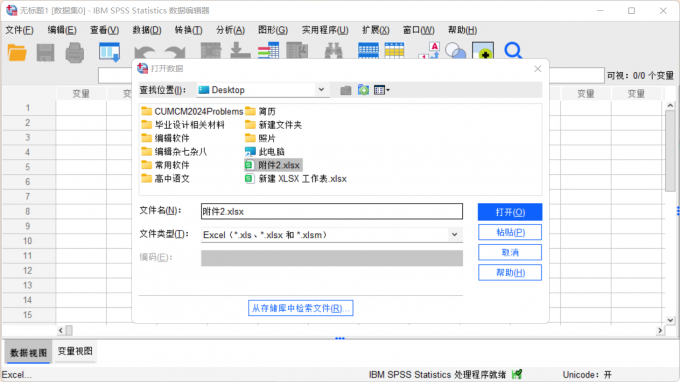Close the 打开数据 dialog
The height and width of the screenshot is (382, 680).
click(538, 69)
